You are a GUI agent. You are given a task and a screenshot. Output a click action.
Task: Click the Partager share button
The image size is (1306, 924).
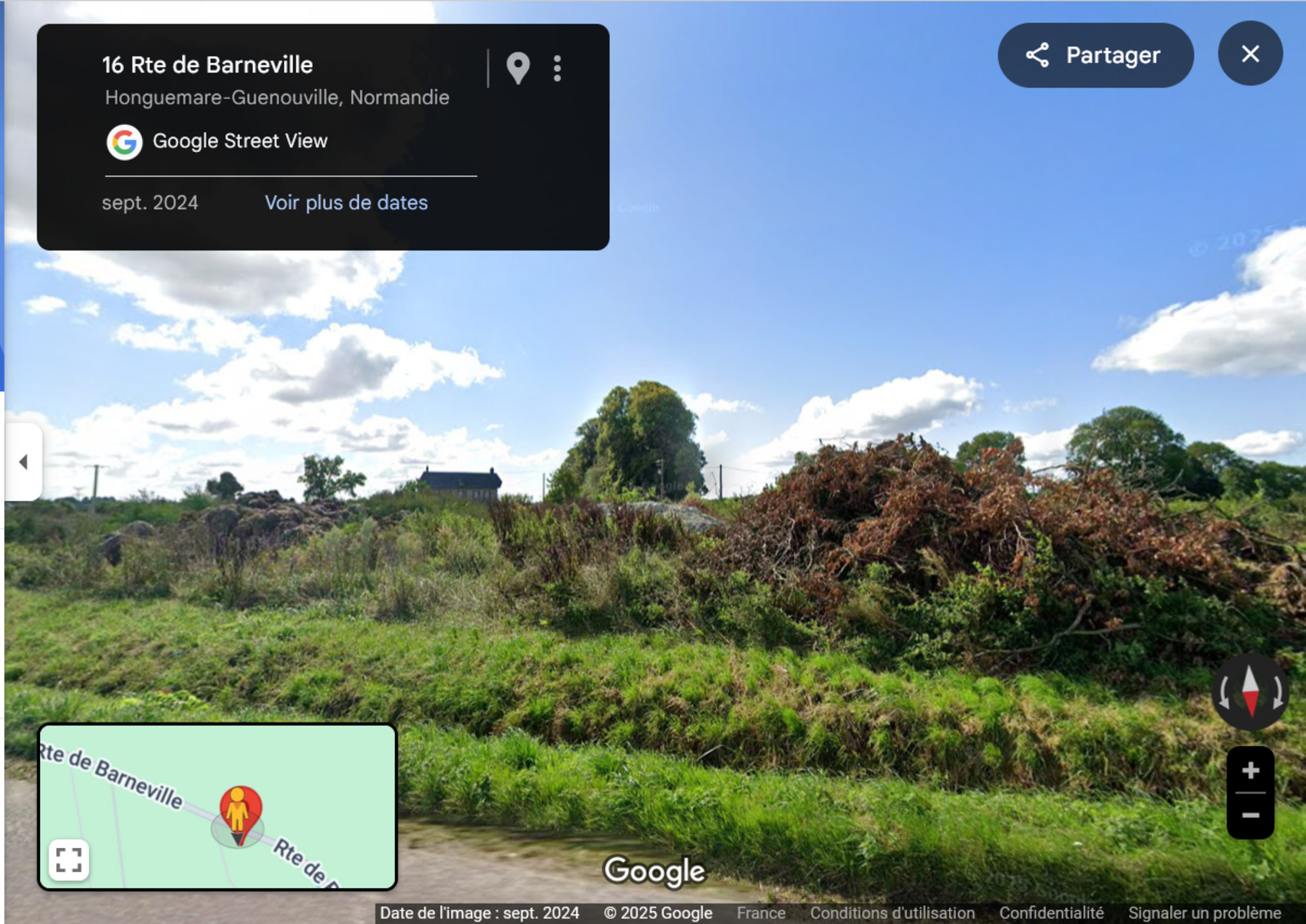pyautogui.click(x=1095, y=55)
